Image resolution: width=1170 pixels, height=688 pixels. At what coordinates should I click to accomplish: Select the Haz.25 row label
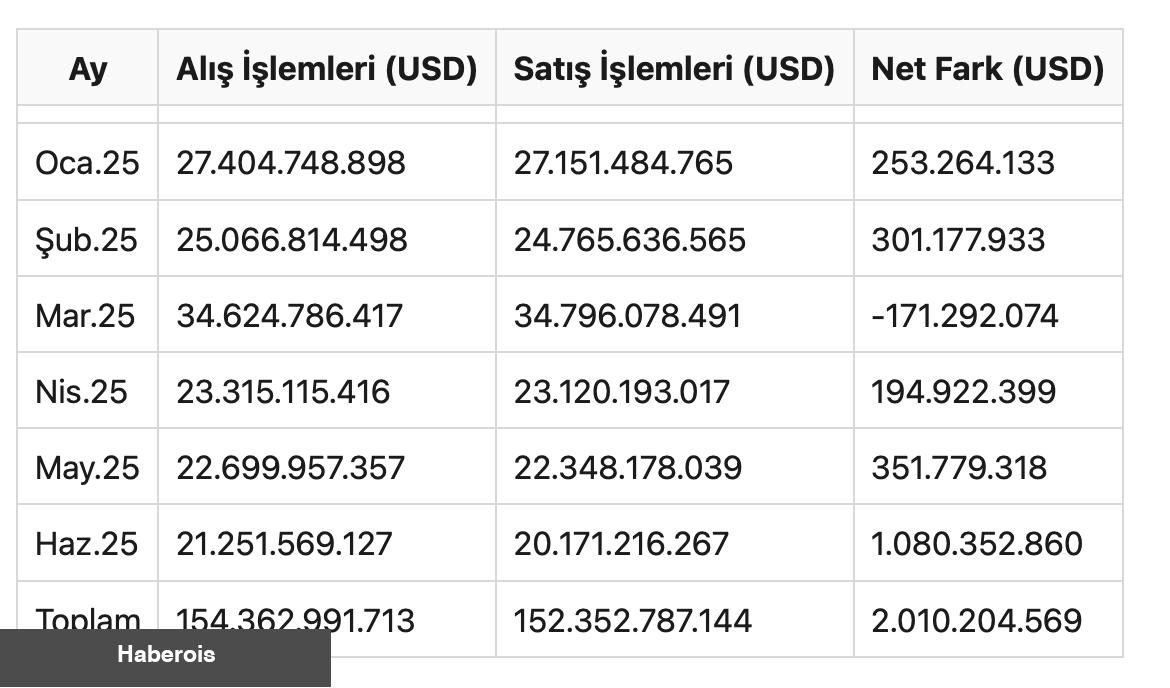click(x=86, y=544)
